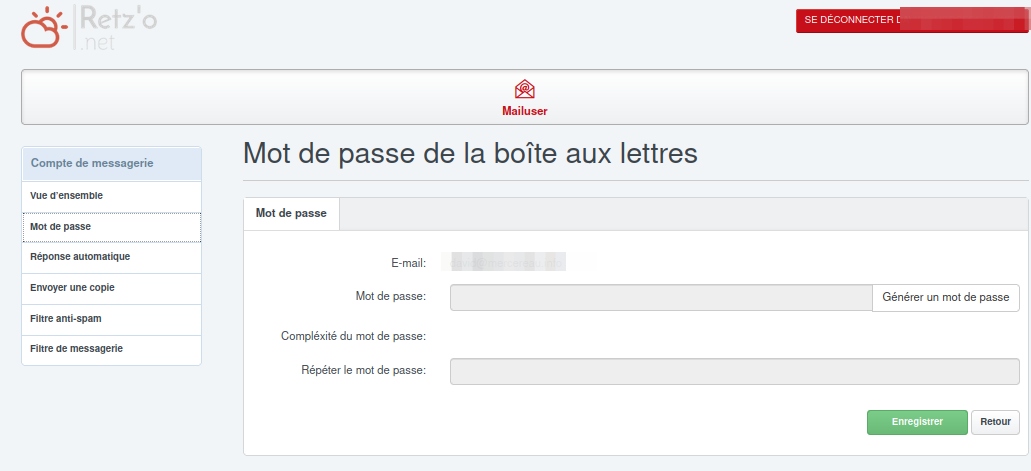Save with the green Enregistrer button
The image size is (1031, 471).
(917, 422)
